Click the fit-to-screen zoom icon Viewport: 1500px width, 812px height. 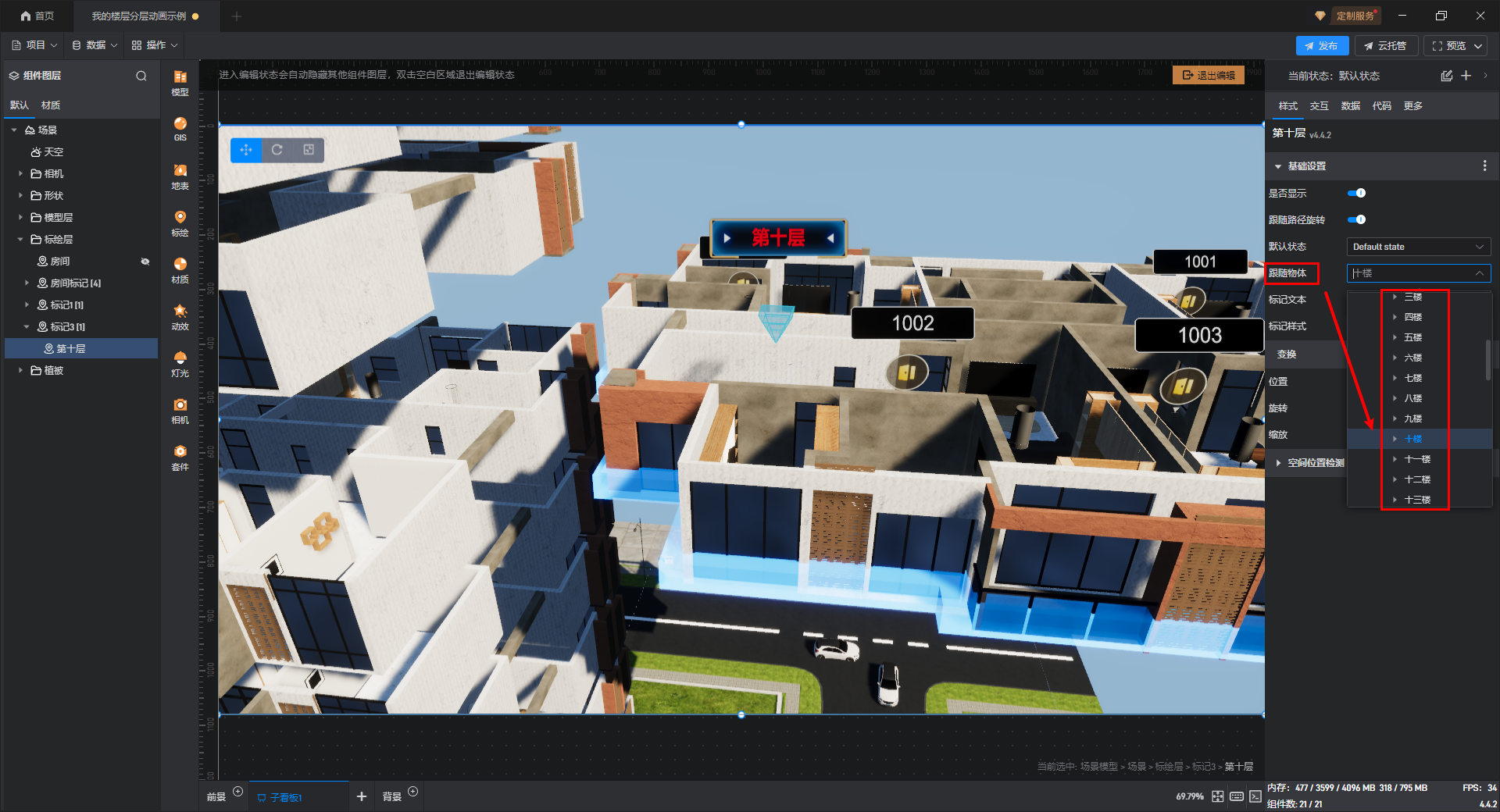1218,796
